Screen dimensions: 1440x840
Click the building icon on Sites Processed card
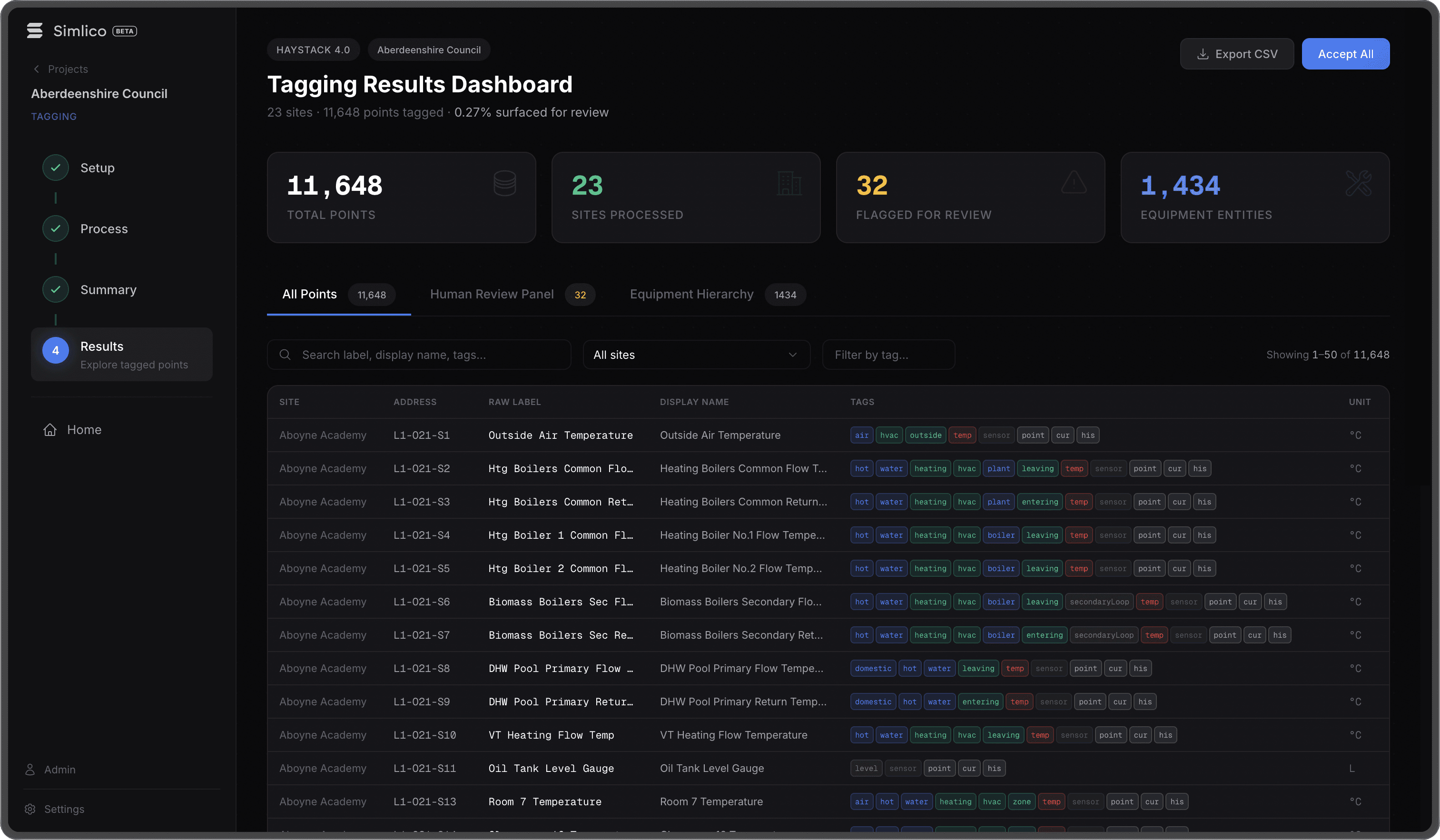pos(789,183)
